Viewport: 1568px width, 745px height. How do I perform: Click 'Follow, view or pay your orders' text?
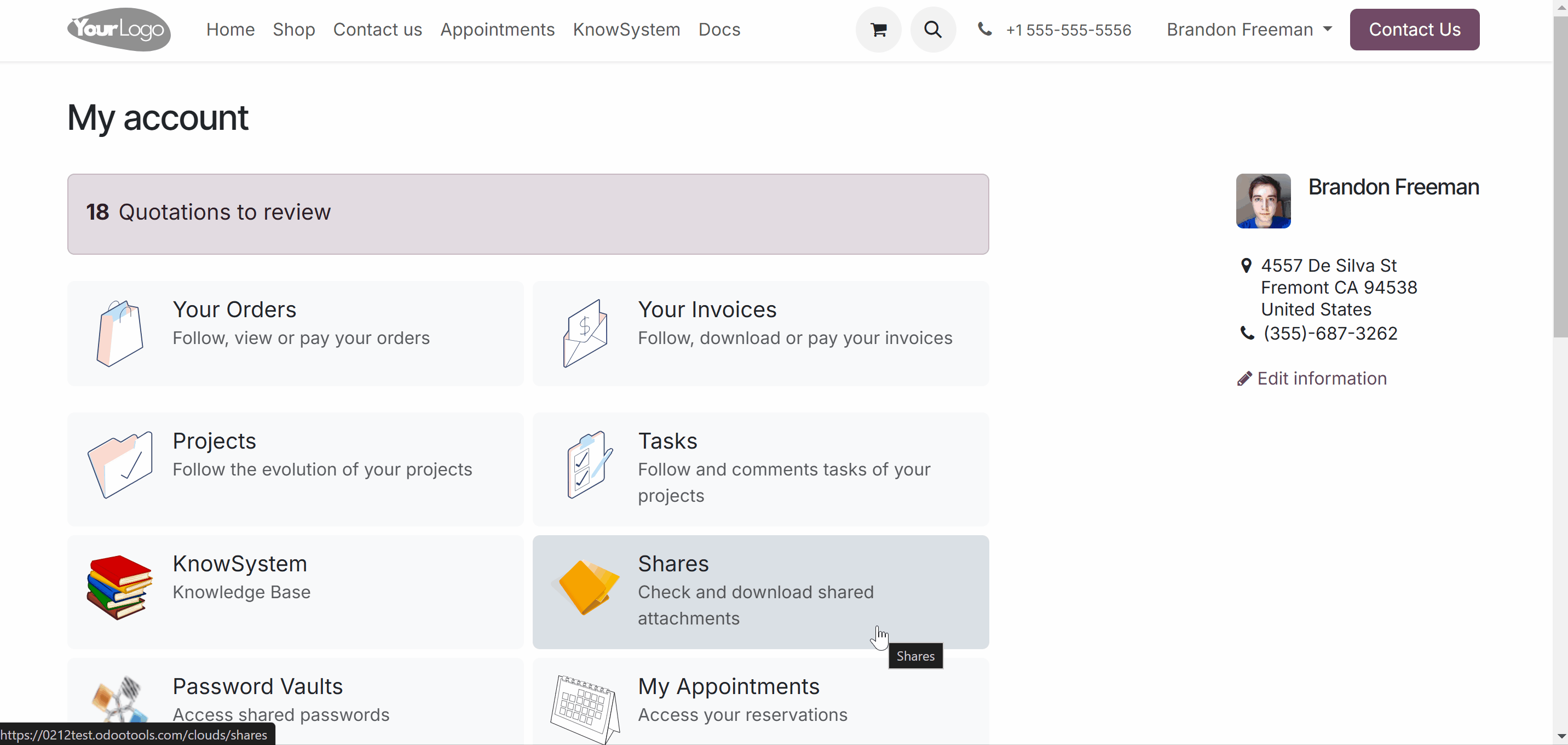click(x=301, y=338)
